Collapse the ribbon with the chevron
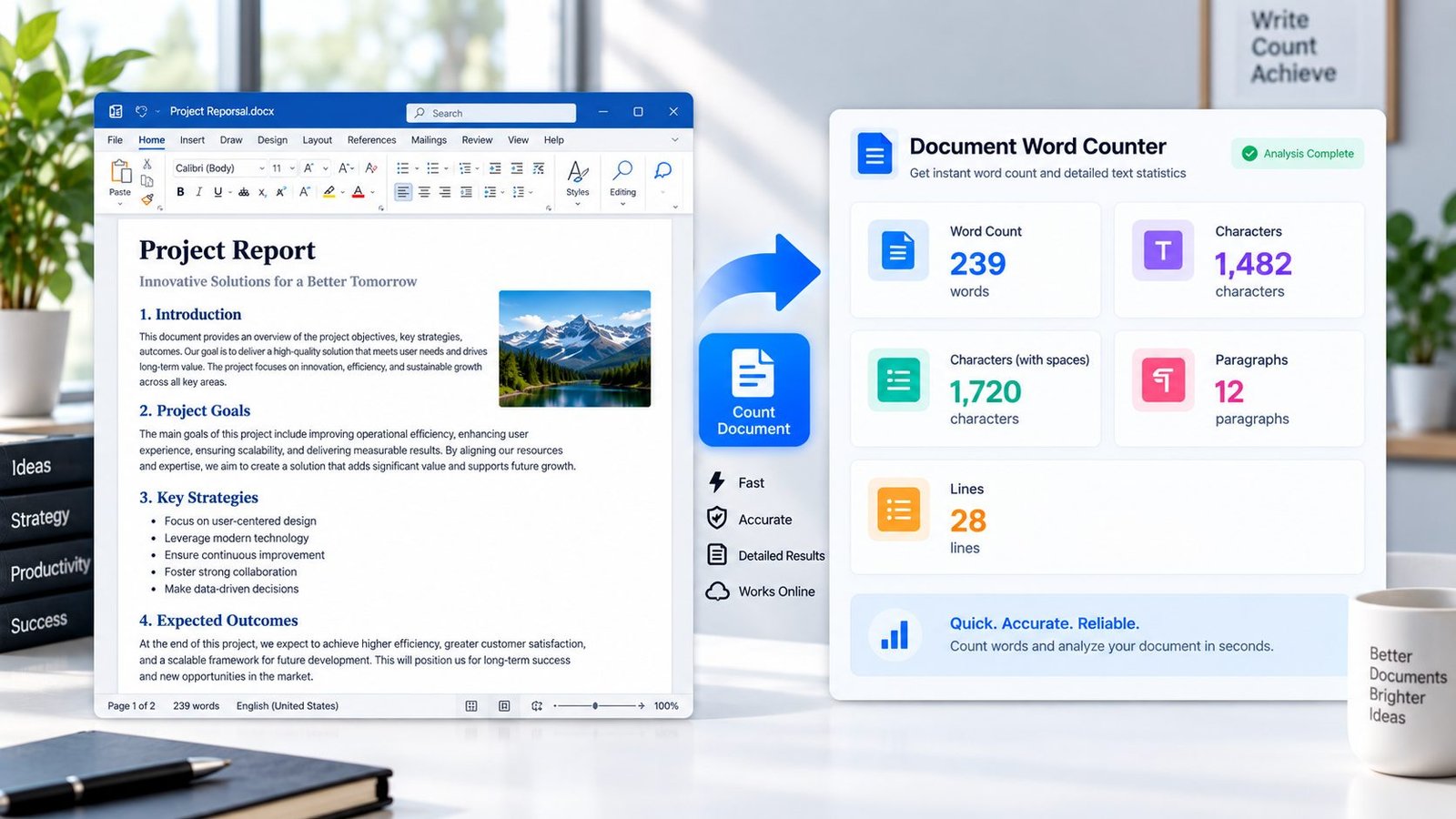This screenshot has height=819, width=1456. [674, 140]
